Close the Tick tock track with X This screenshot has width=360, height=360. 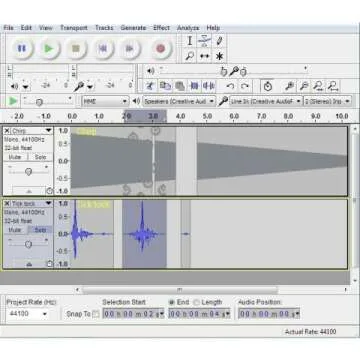pos(7,203)
